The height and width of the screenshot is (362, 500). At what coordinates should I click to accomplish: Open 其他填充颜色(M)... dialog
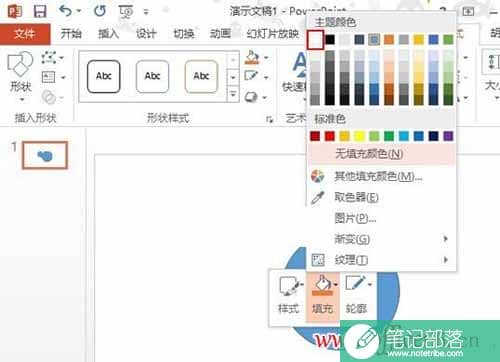[381, 176]
